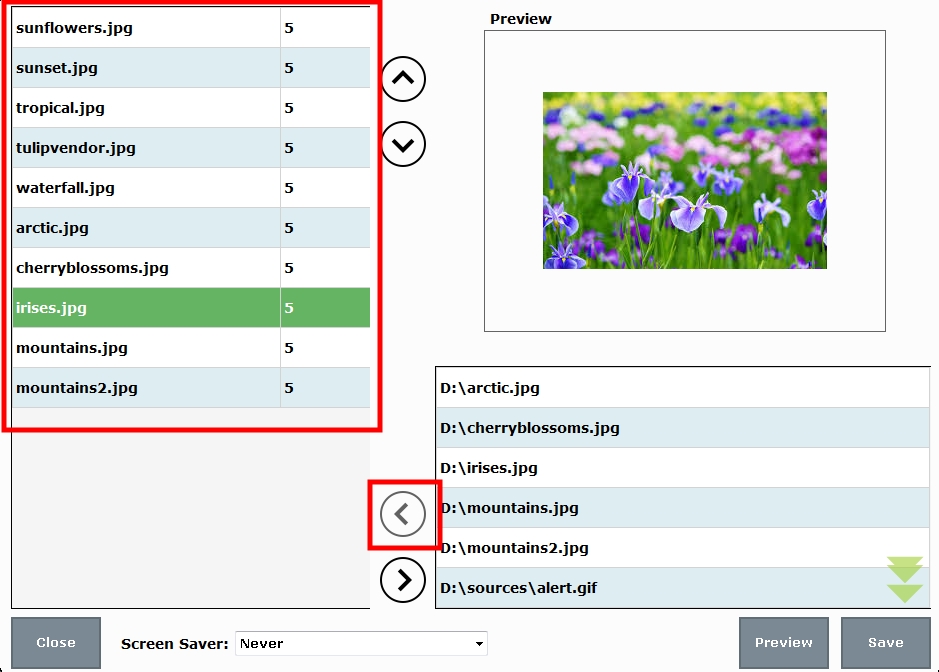This screenshot has height=672, width=939.
Task: Add the highlighted file to the slideshow list
Action: (x=402, y=515)
